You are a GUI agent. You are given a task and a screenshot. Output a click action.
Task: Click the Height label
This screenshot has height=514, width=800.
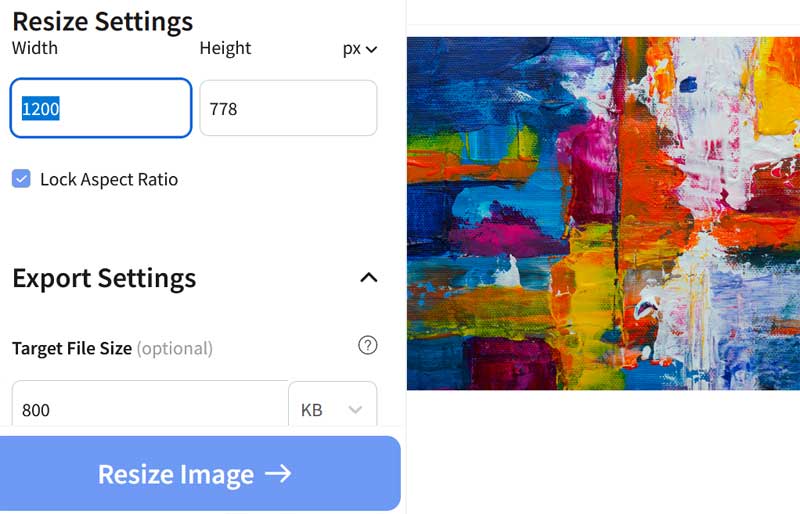pyautogui.click(x=225, y=48)
